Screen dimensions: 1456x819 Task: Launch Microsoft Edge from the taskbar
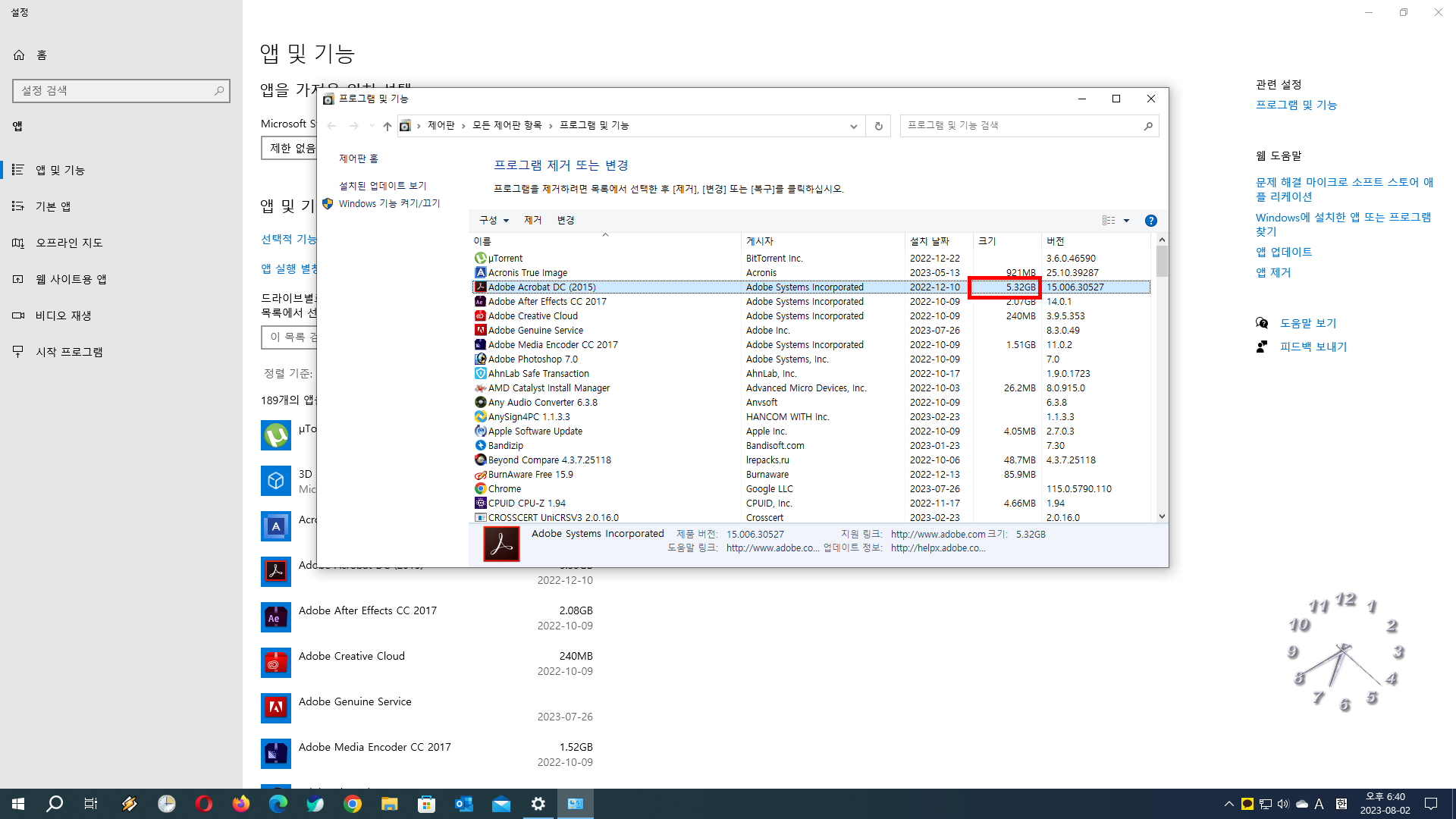pos(278,804)
